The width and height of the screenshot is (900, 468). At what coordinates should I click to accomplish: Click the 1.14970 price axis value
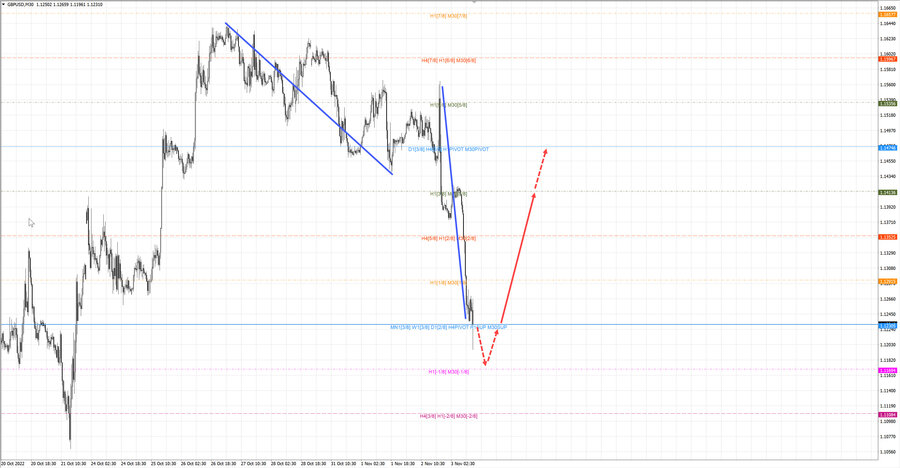click(x=887, y=130)
